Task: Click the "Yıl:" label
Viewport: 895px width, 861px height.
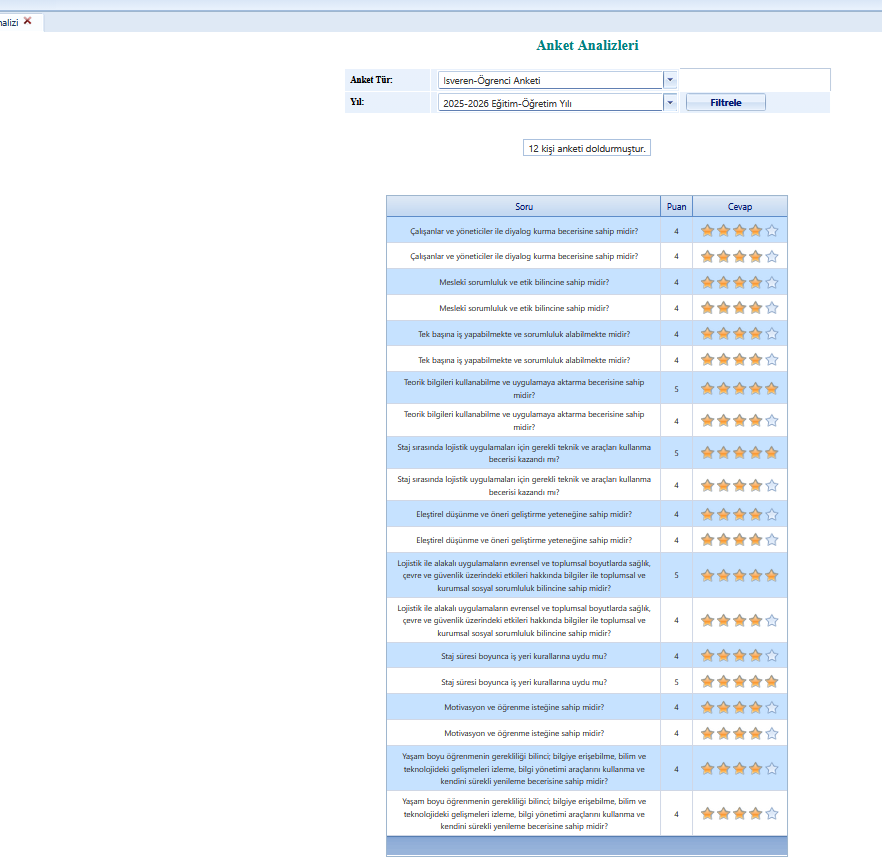Action: pos(357,102)
